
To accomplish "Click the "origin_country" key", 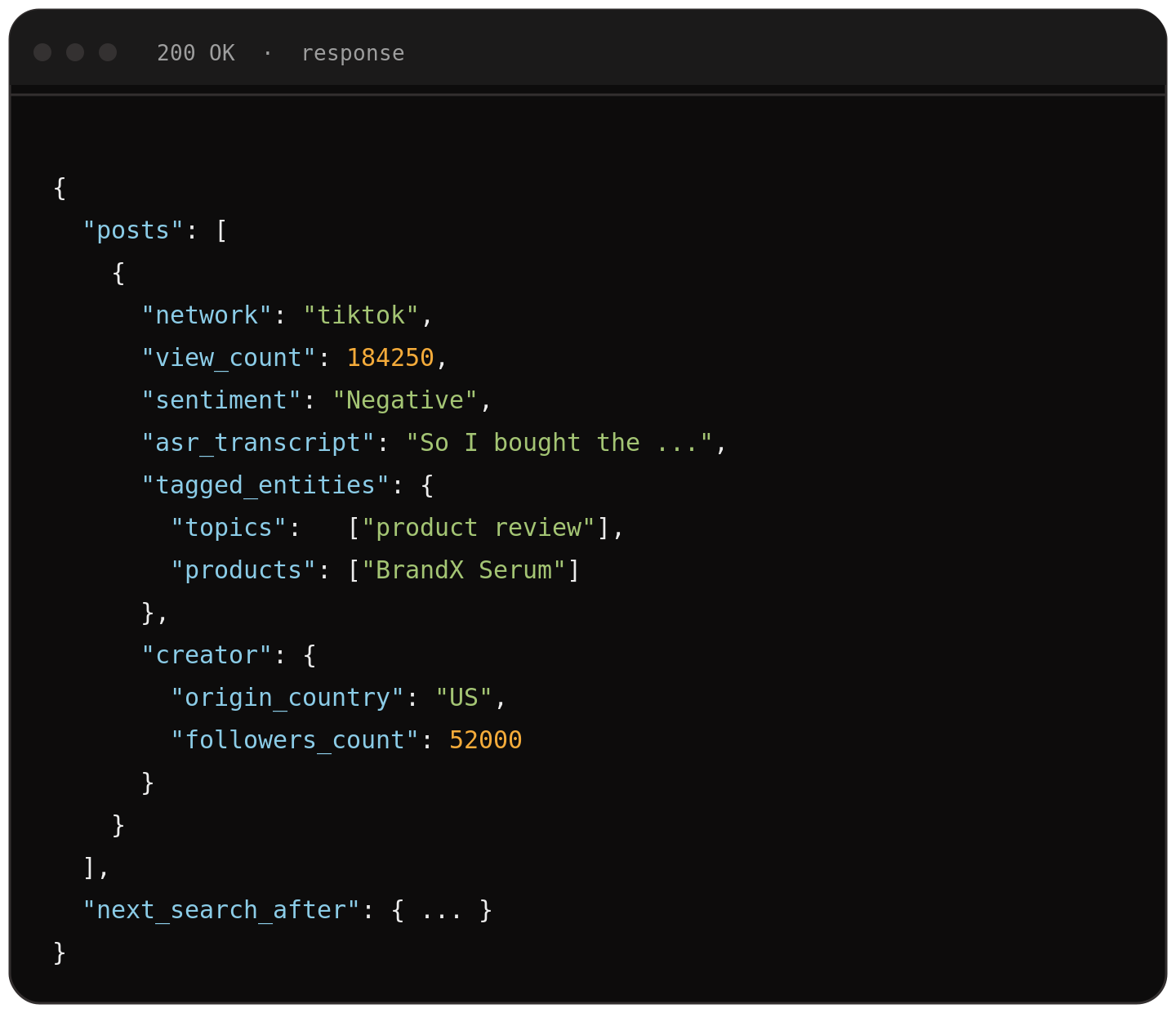I will tap(287, 698).
